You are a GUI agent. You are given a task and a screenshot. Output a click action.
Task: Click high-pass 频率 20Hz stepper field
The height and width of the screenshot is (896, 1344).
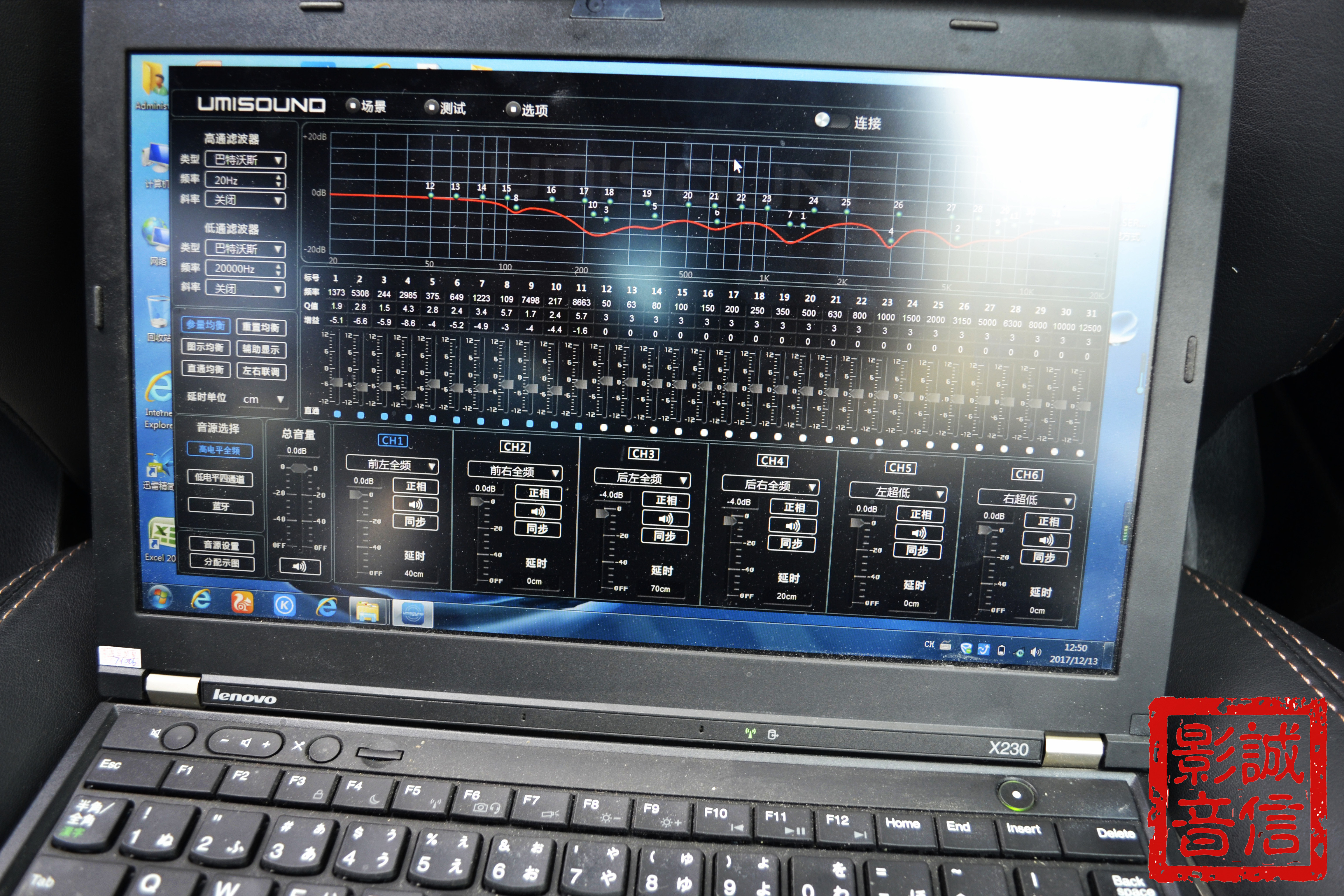[246, 181]
